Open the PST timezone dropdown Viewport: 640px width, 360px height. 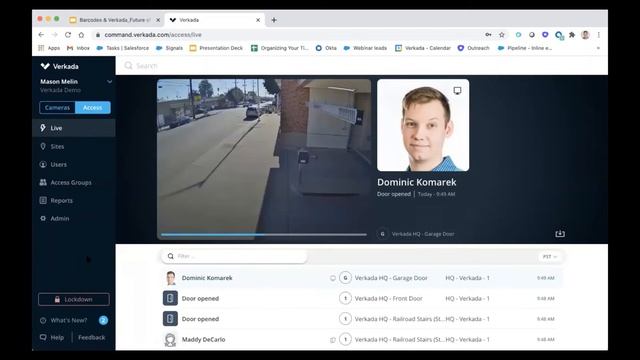(x=549, y=257)
